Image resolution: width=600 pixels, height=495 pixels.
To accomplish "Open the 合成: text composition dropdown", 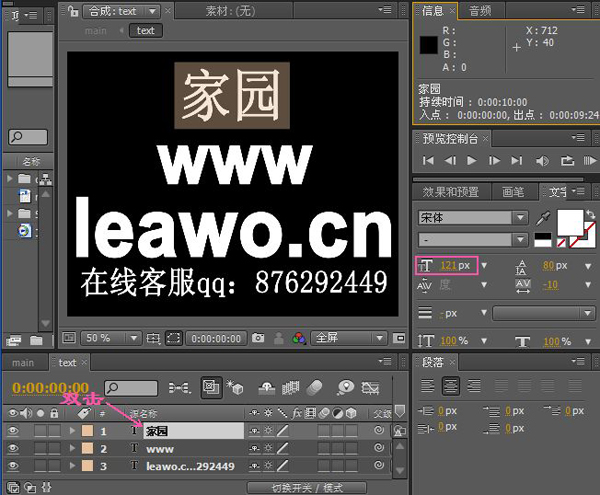I will [x=121, y=11].
